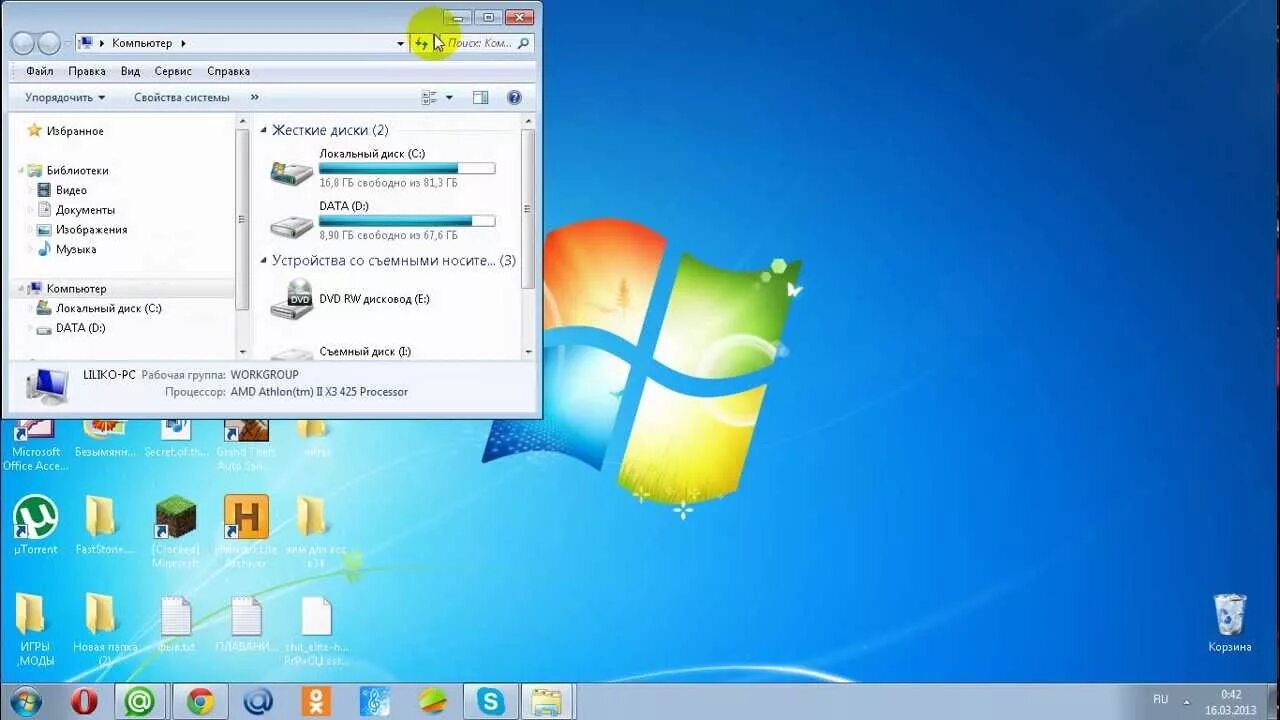This screenshot has height=720, width=1280.
Task: Open the view options dropdown arrow
Action: click(x=449, y=97)
